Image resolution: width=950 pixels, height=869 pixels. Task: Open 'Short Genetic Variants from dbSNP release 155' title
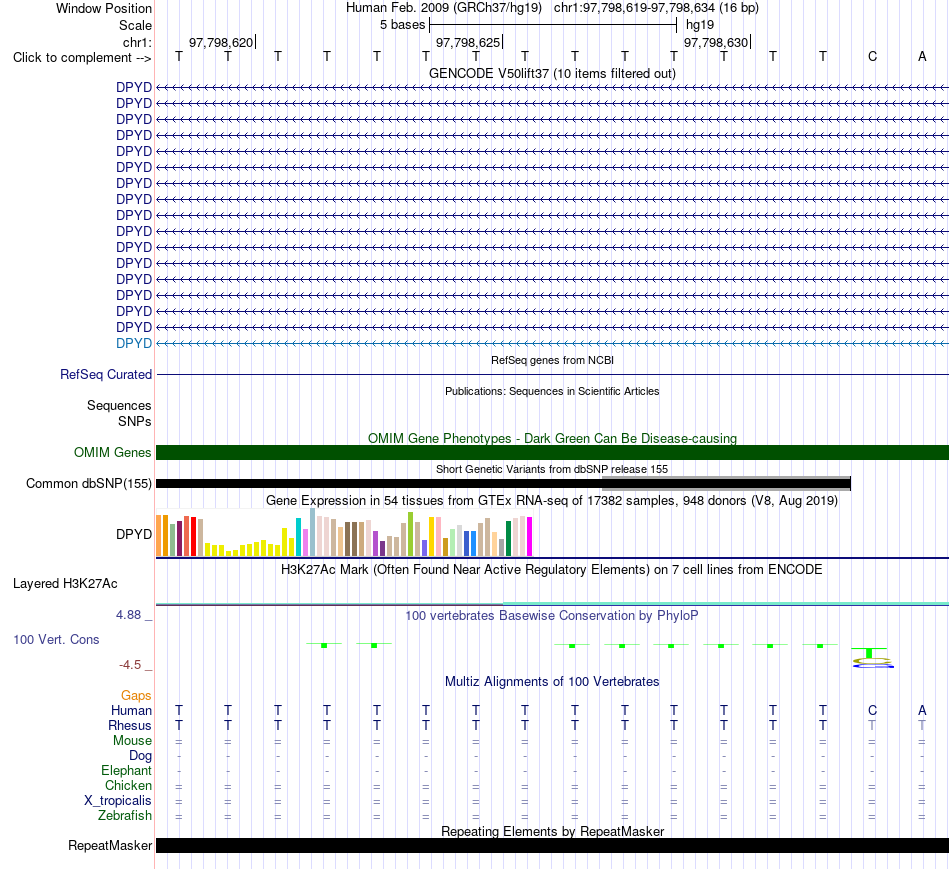pyautogui.click(x=552, y=469)
